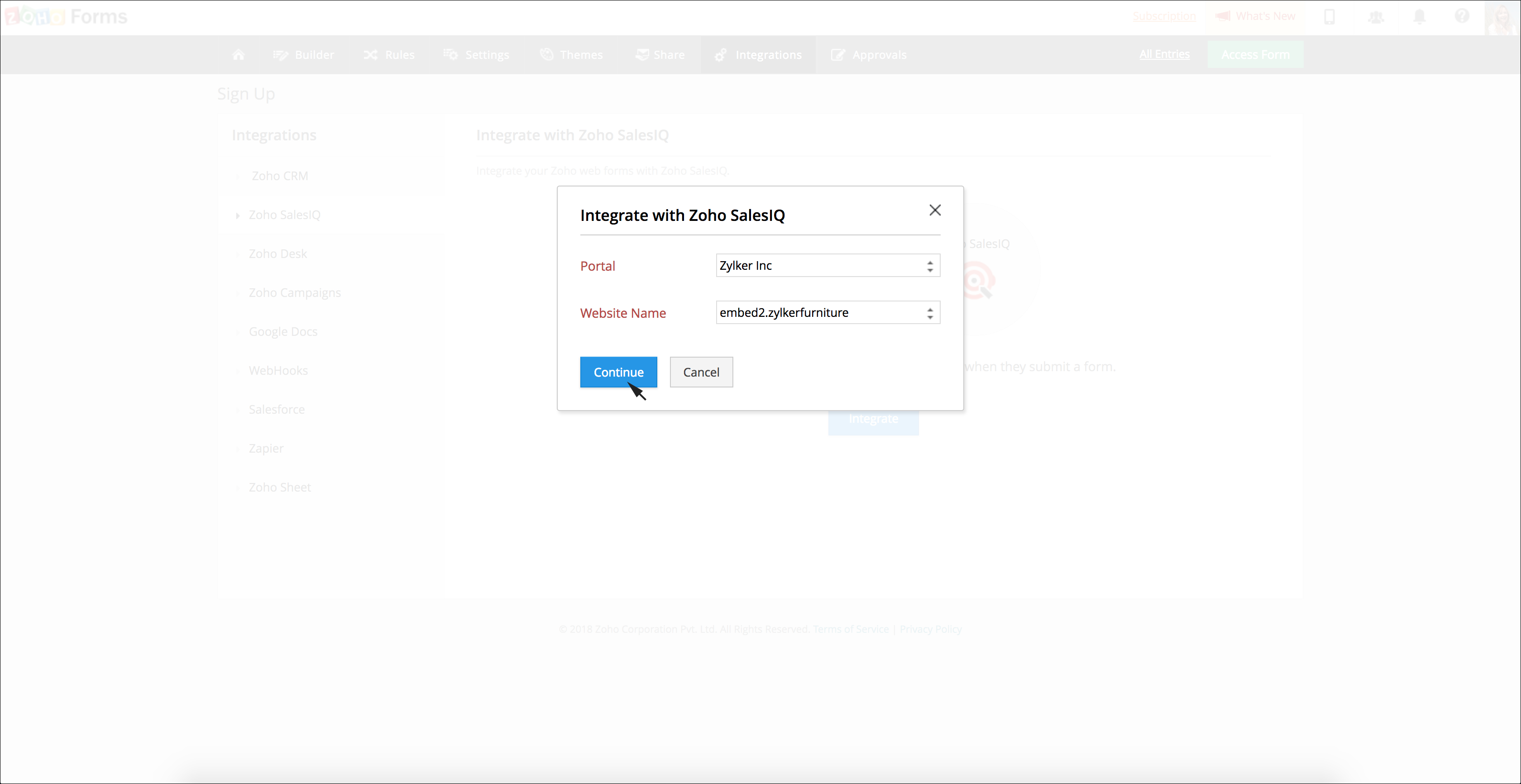Open the Website Name dropdown
Image resolution: width=1521 pixels, height=784 pixels.
click(828, 313)
